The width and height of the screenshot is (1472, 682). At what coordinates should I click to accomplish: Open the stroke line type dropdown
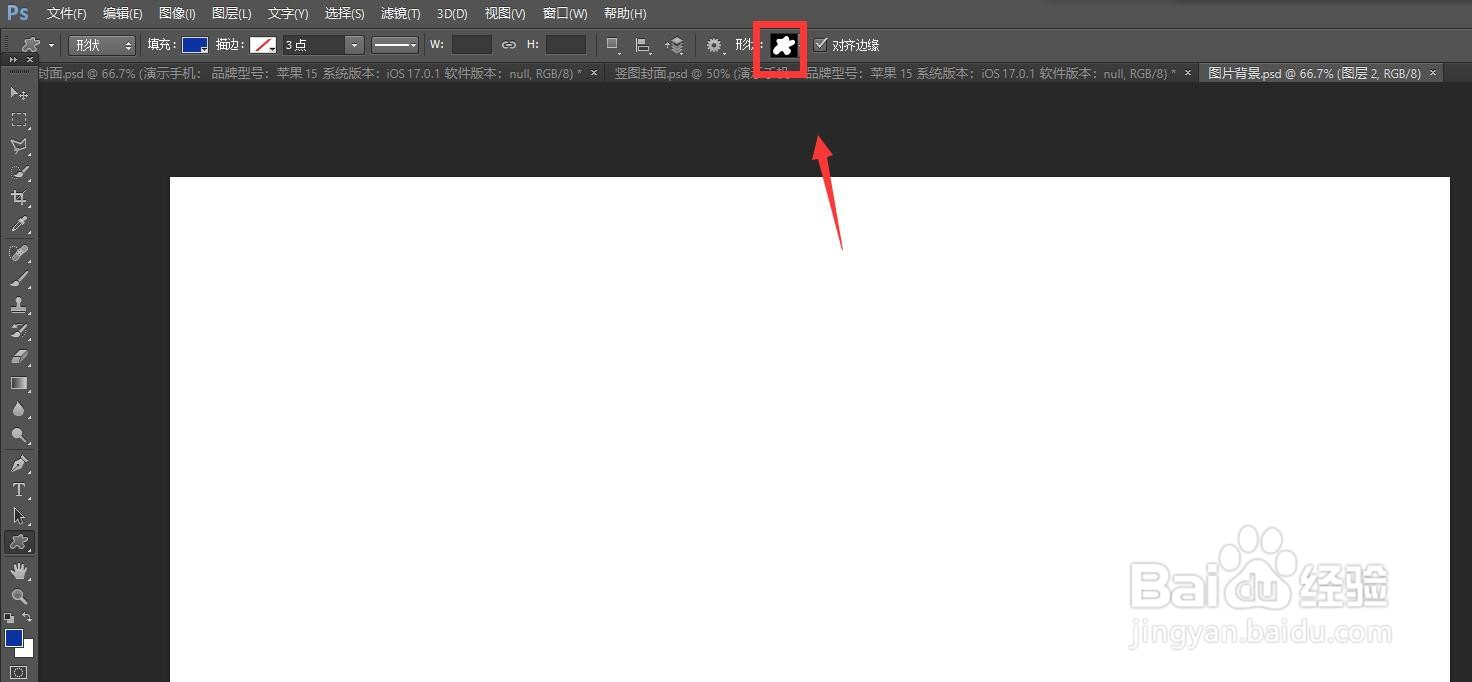(x=395, y=45)
